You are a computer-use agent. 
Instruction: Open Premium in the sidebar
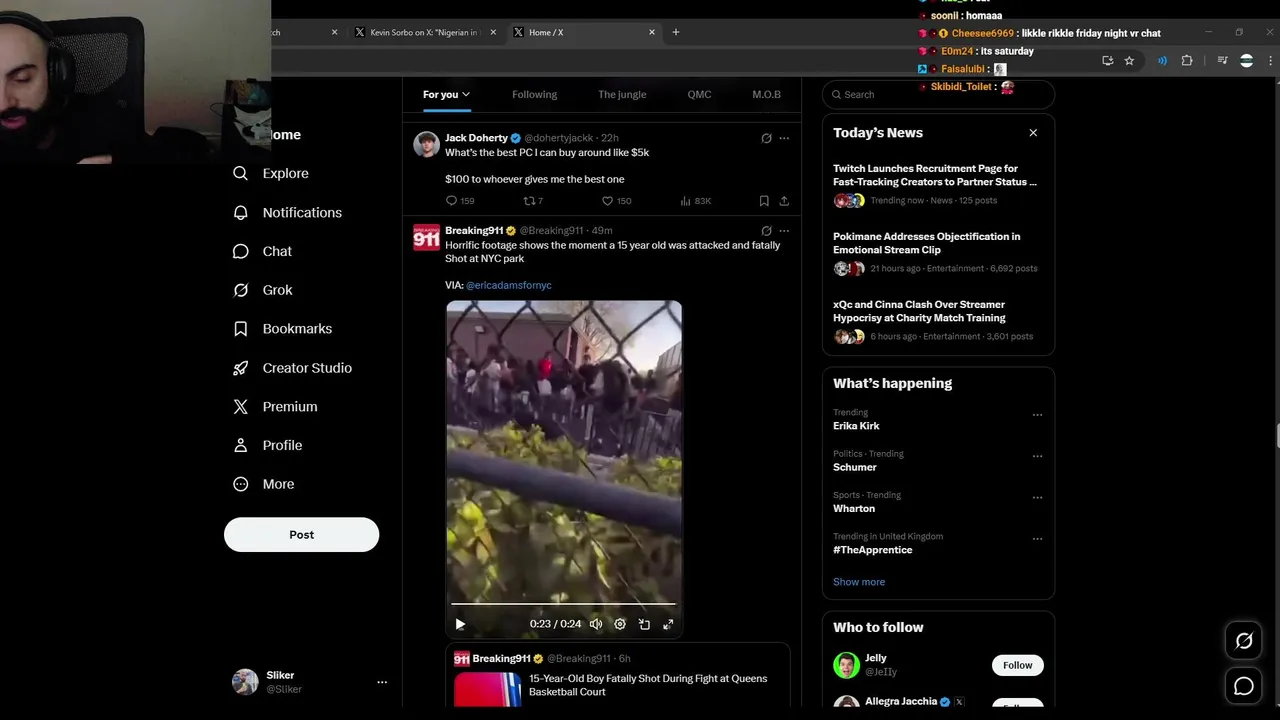click(x=275, y=407)
